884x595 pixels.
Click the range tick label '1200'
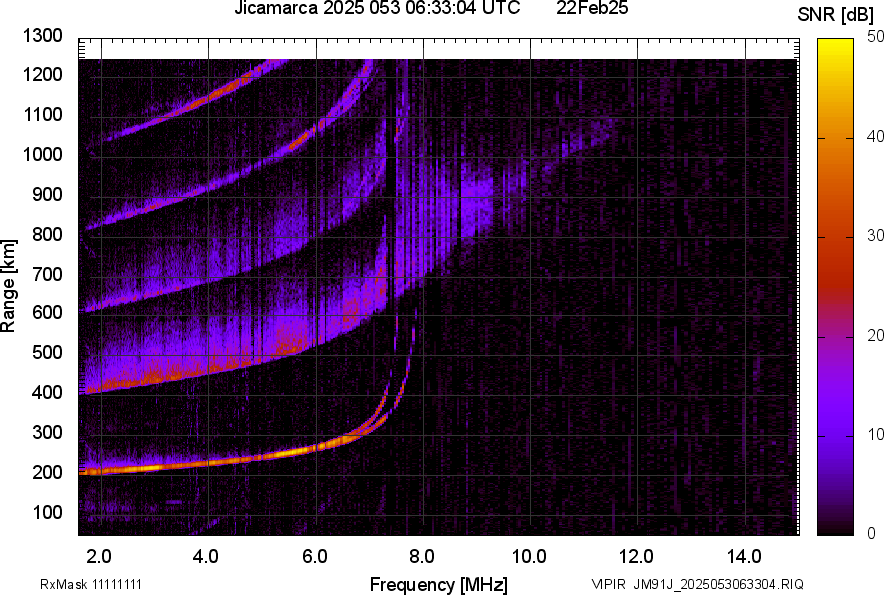click(42, 74)
